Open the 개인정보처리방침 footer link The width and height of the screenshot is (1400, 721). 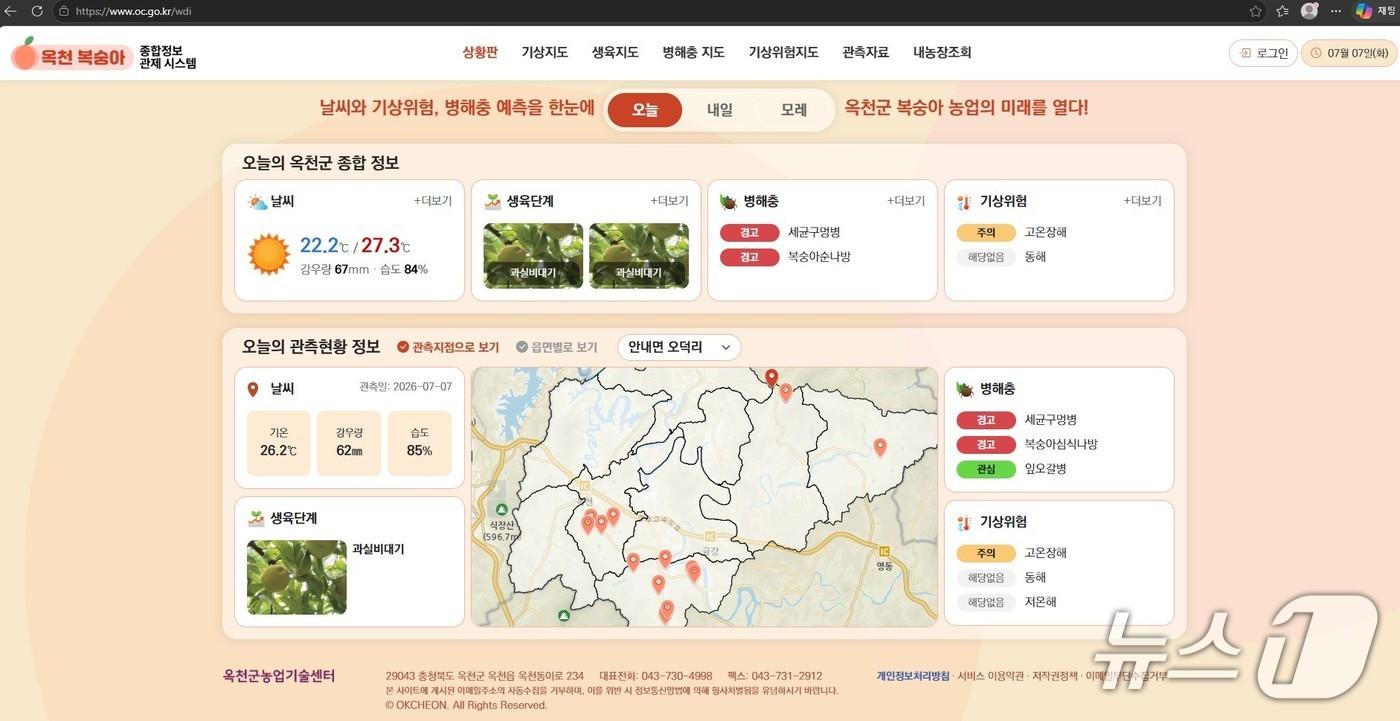point(913,676)
